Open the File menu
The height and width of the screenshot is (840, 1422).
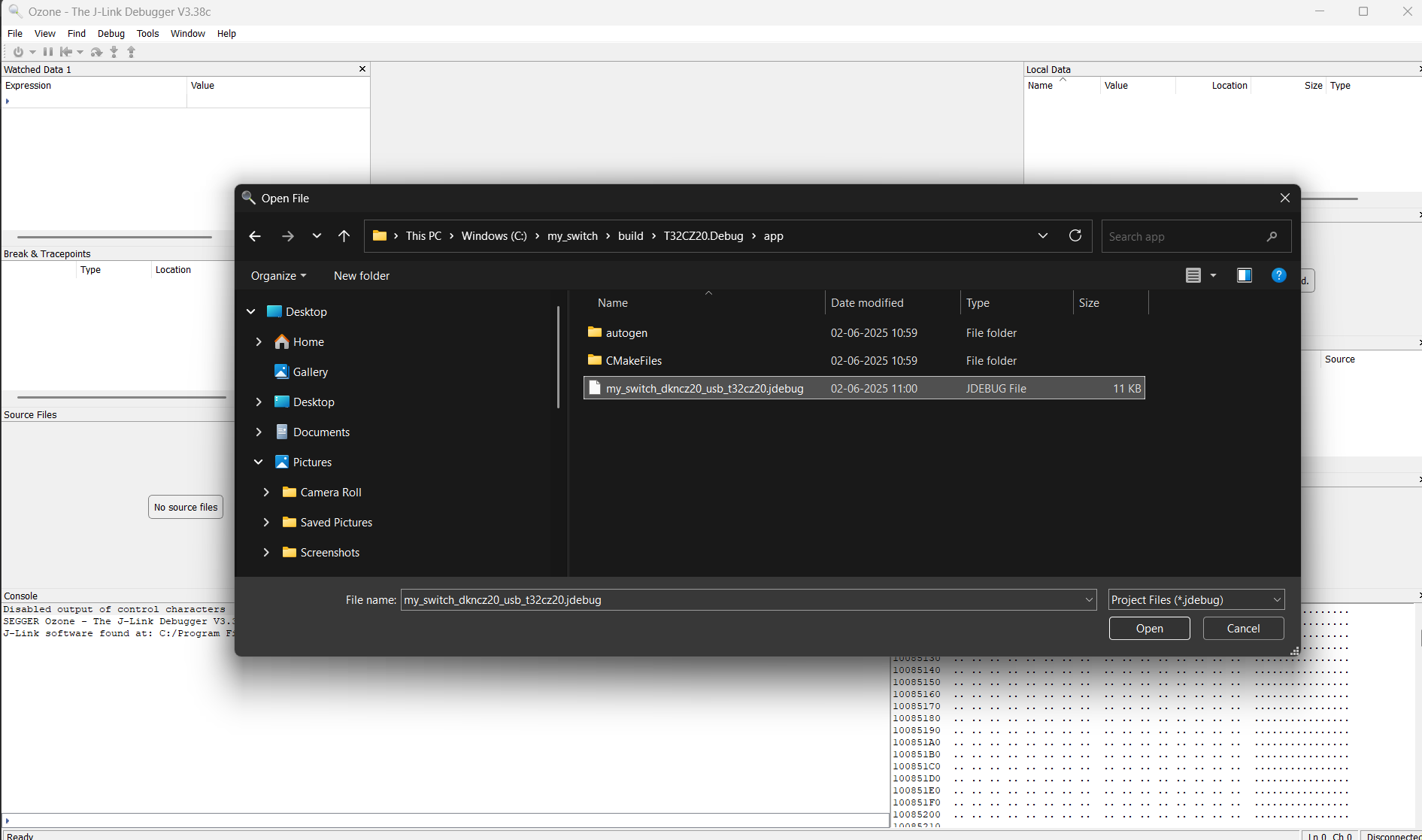(15, 34)
